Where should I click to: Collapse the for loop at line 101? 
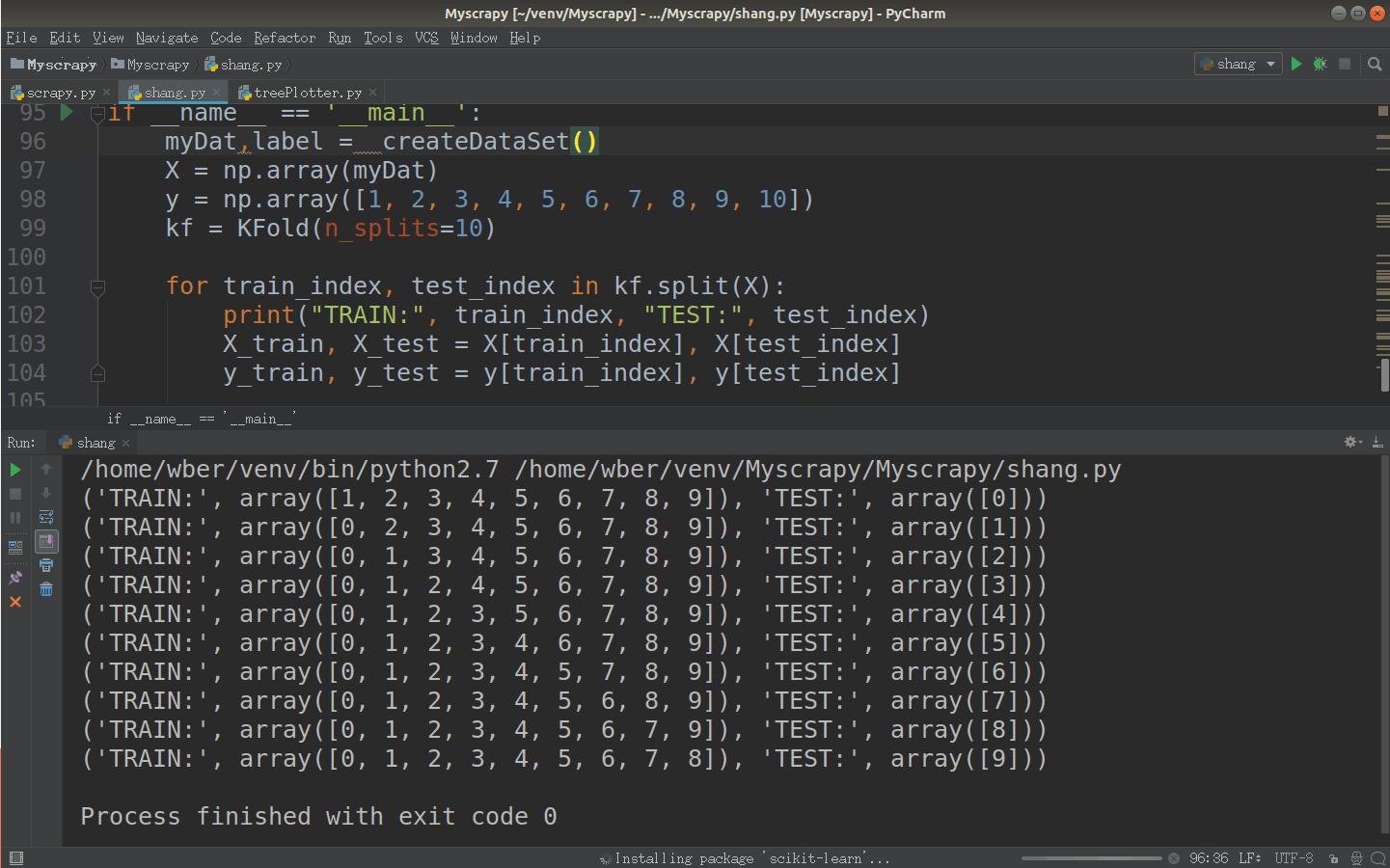point(97,287)
